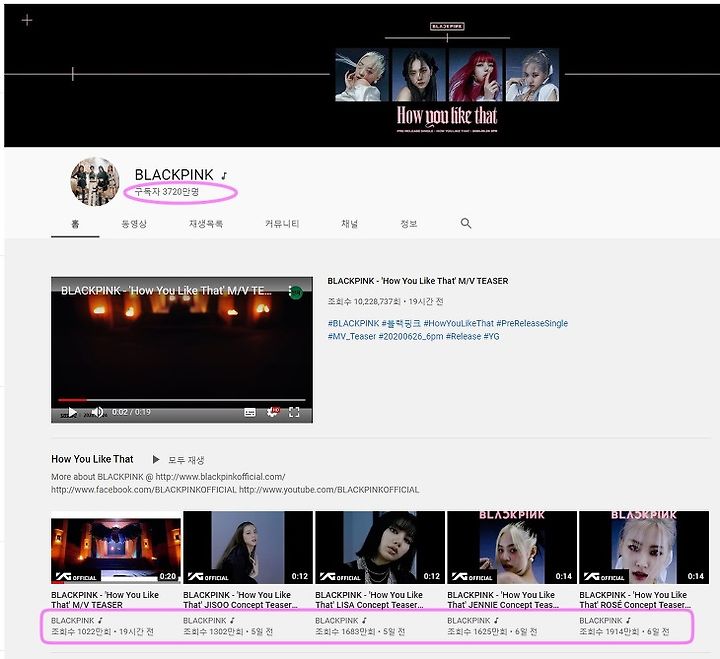This screenshot has width=720, height=659.
Task: Switch to the 채널 tab
Action: pos(349,224)
